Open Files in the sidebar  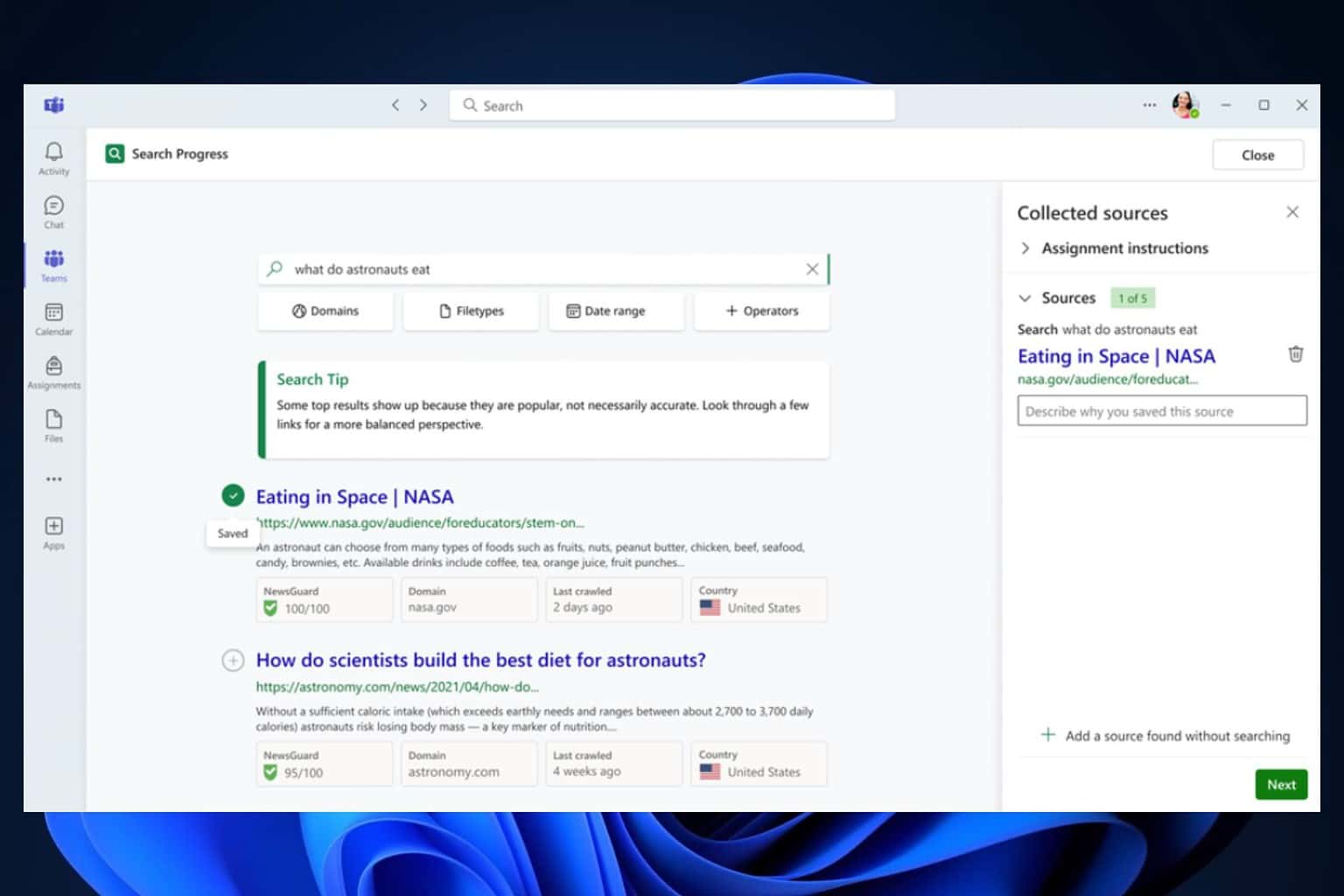[53, 426]
